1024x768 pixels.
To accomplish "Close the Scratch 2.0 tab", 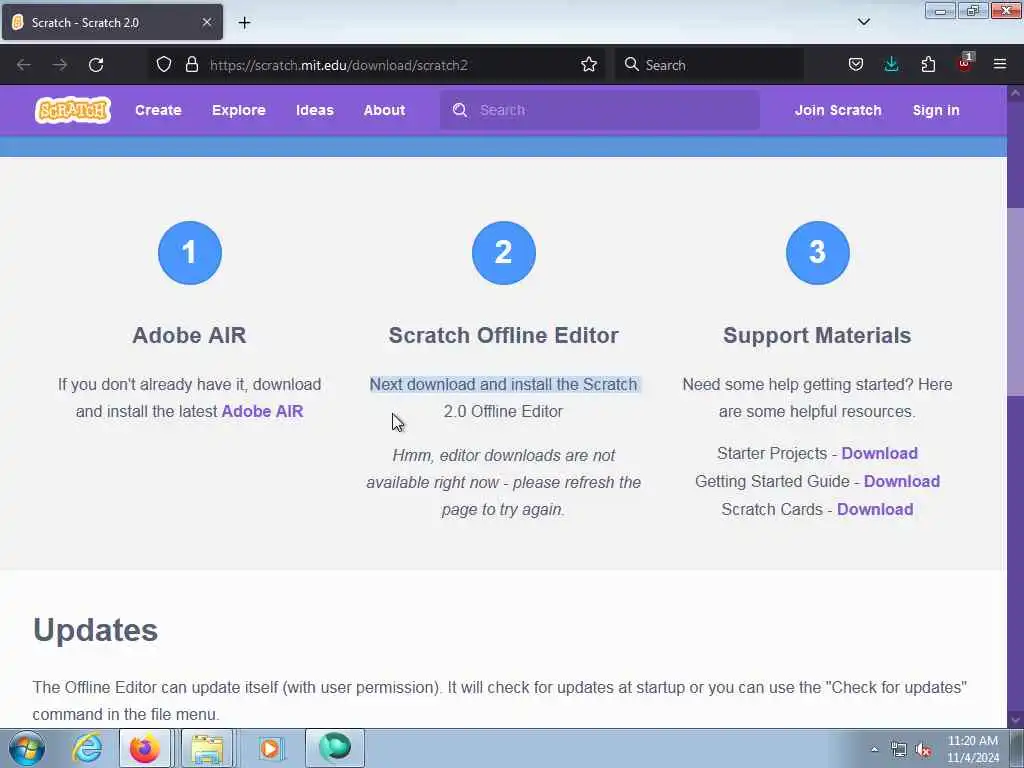I will tap(206, 22).
